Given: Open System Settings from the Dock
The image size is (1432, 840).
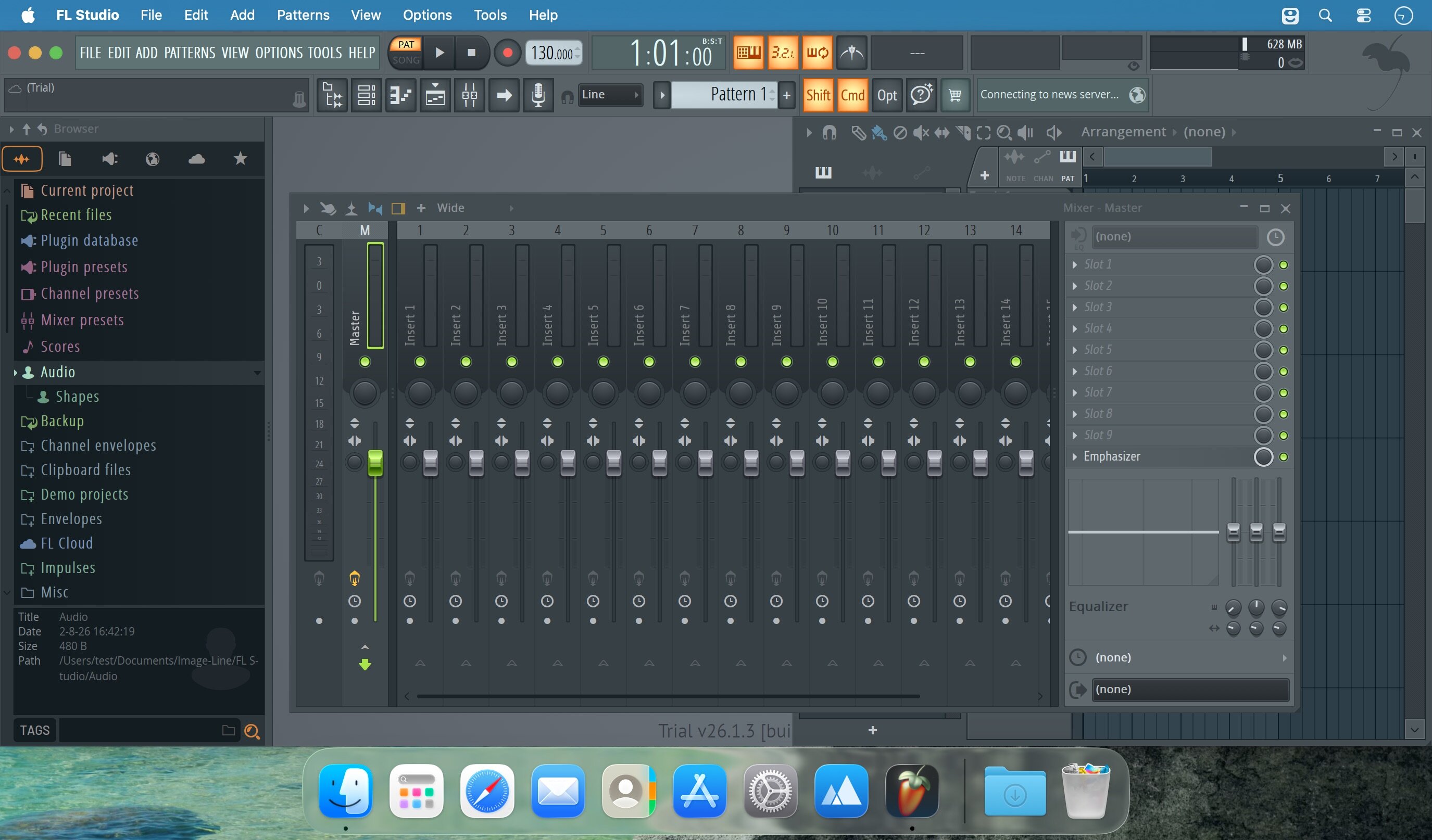Looking at the screenshot, I should coord(770,791).
